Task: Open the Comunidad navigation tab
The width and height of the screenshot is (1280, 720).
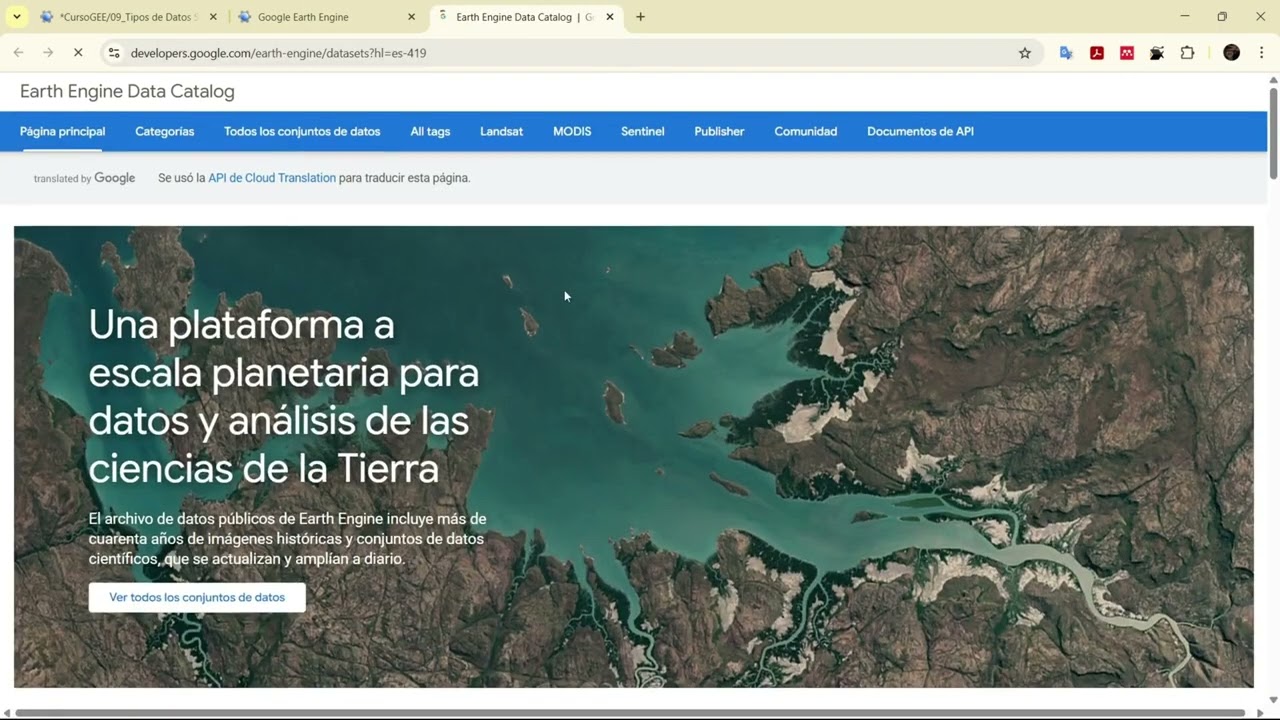Action: (806, 131)
